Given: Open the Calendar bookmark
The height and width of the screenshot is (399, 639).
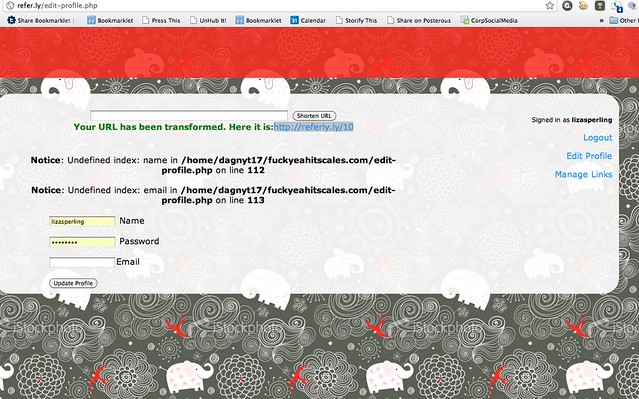Looking at the screenshot, I should tap(308, 20).
